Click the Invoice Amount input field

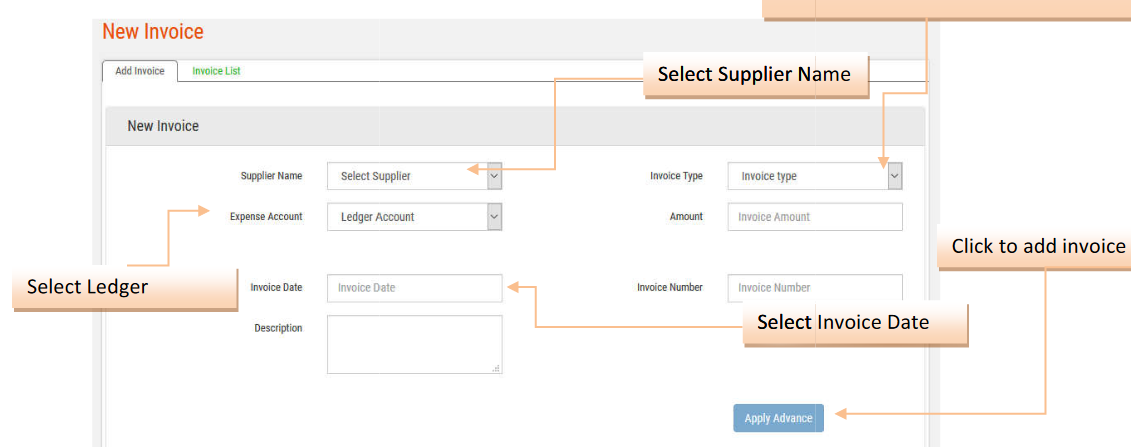click(814, 217)
